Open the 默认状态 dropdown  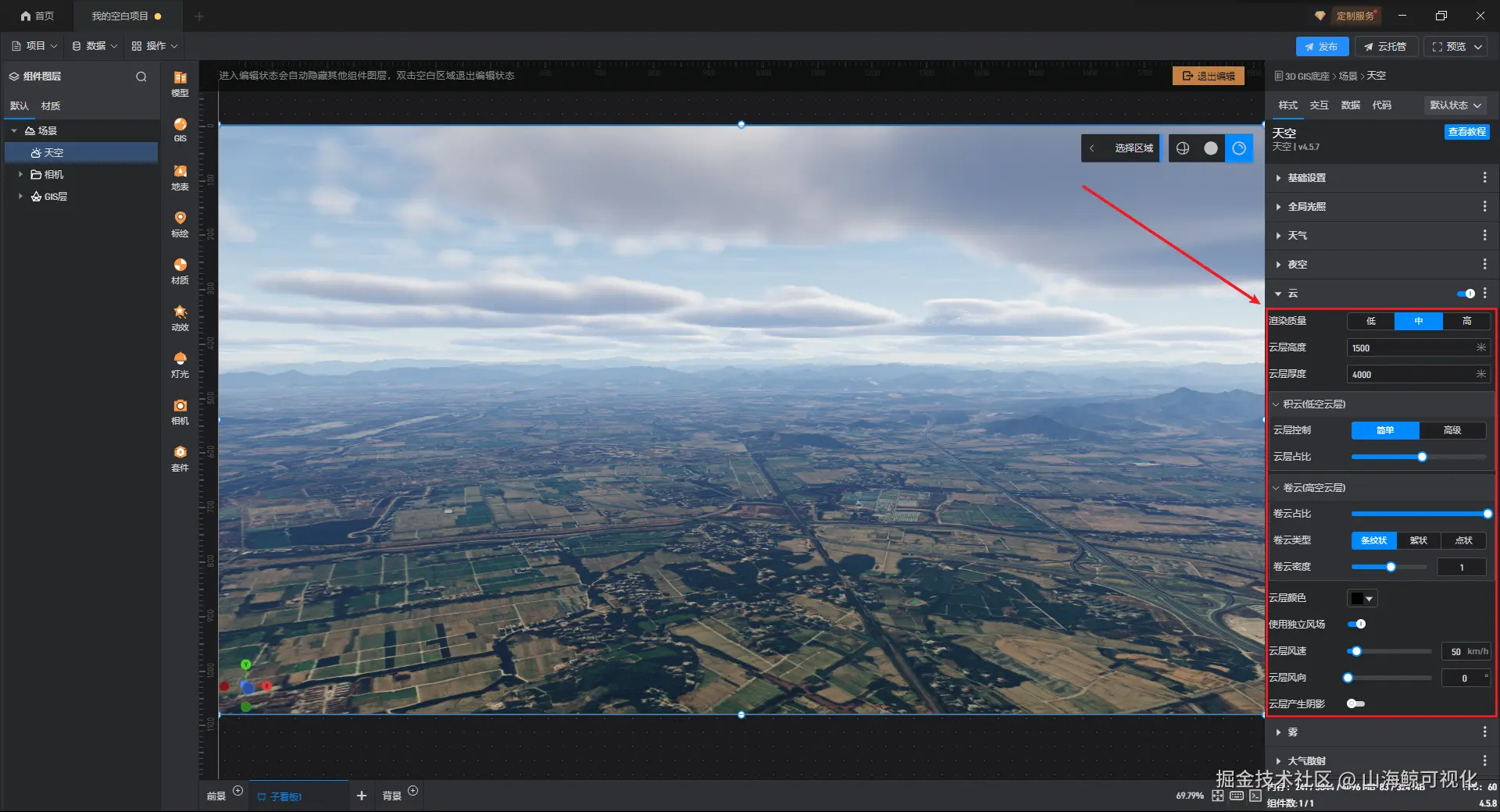tap(1455, 105)
